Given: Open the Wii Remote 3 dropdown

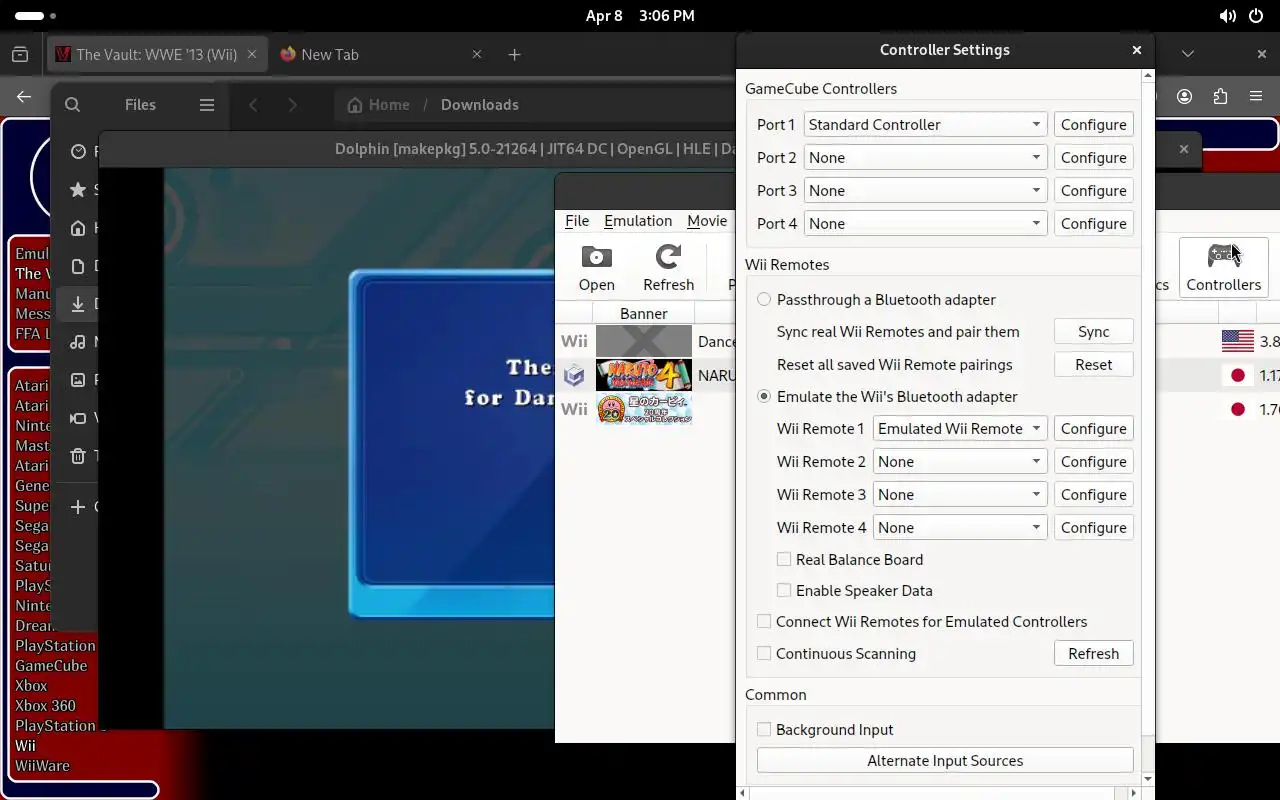Looking at the screenshot, I should click(x=961, y=494).
